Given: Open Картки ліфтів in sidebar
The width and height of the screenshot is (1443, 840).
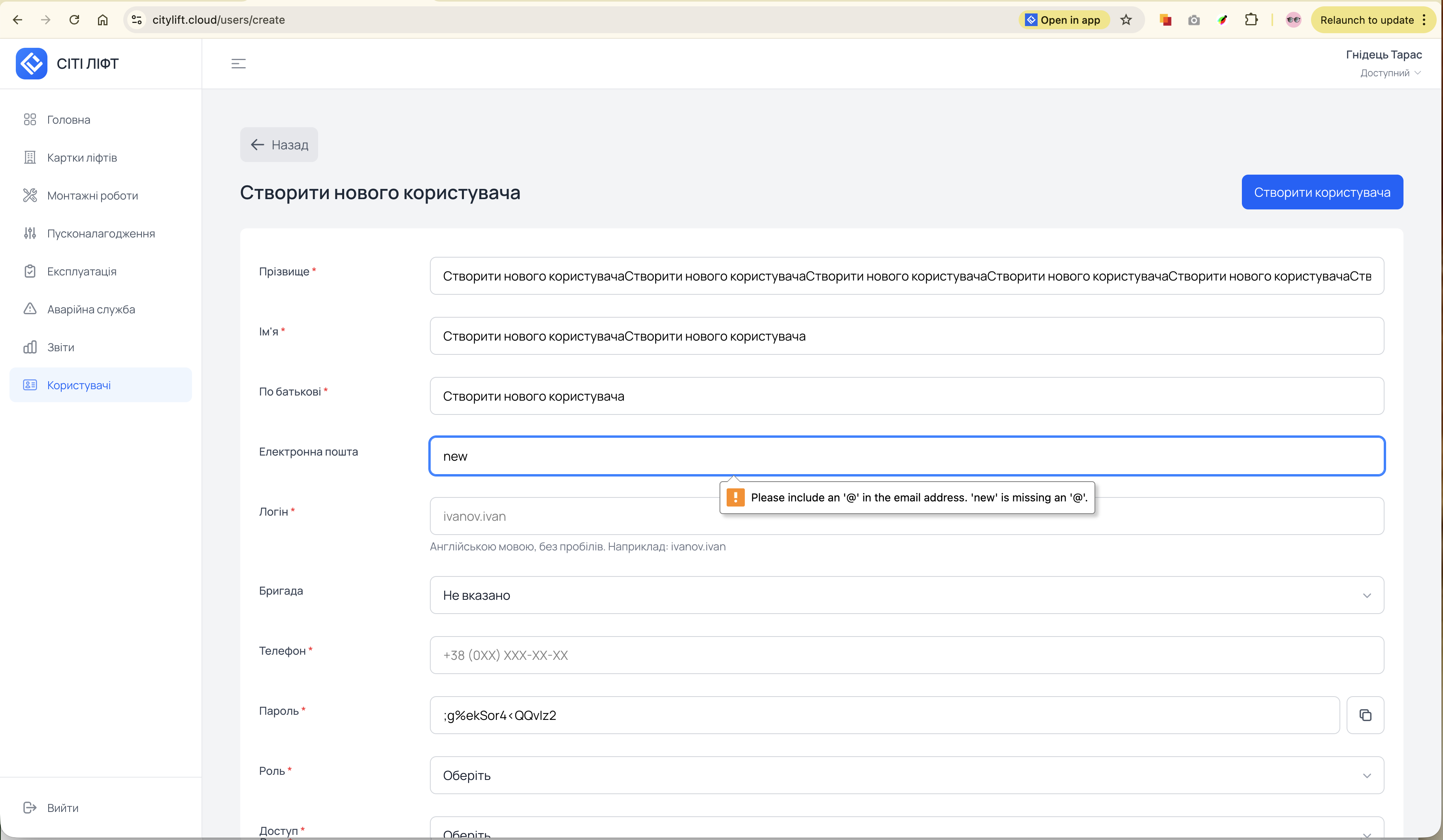Looking at the screenshot, I should [x=82, y=158].
